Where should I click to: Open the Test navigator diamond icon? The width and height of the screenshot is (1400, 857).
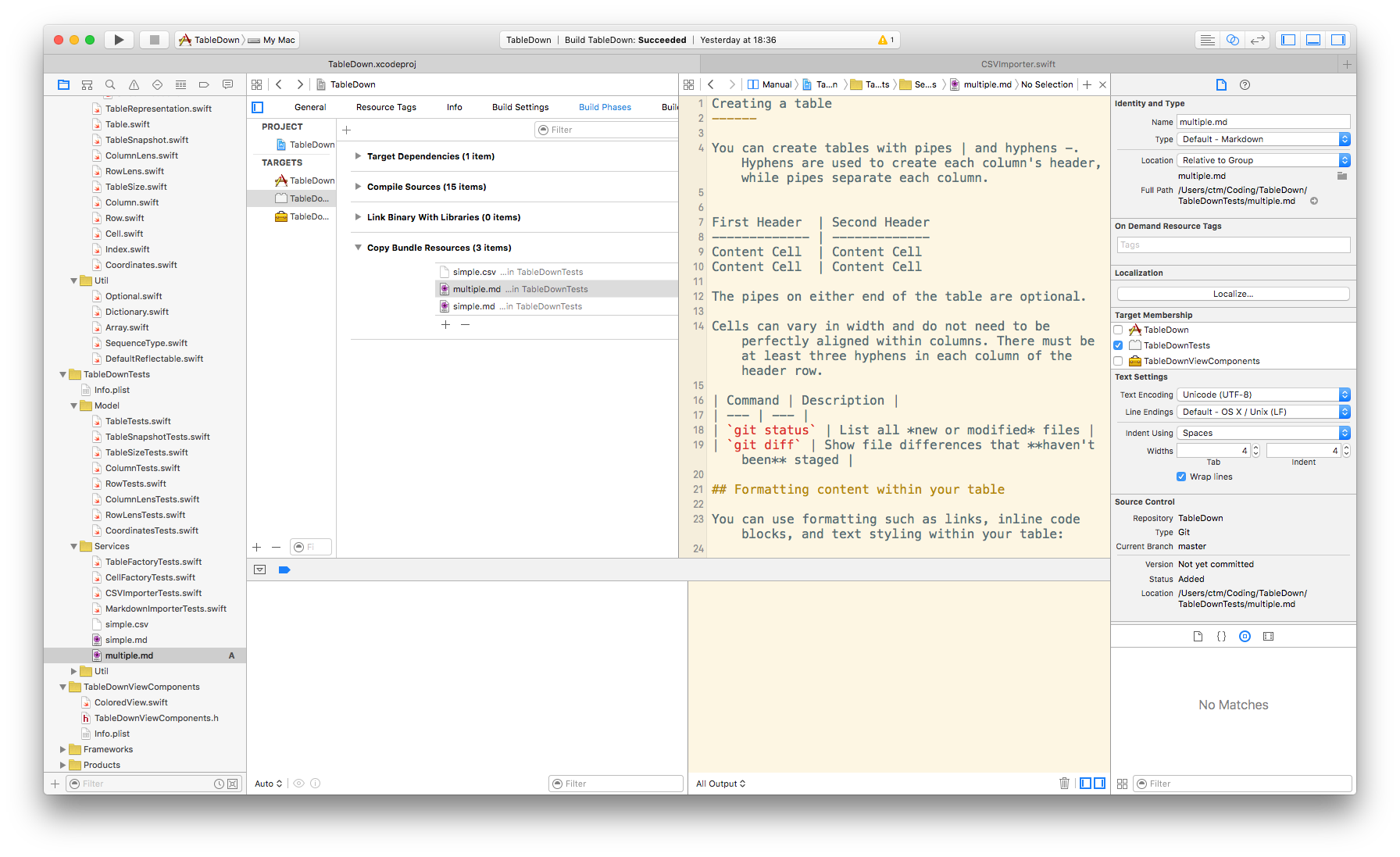(157, 84)
